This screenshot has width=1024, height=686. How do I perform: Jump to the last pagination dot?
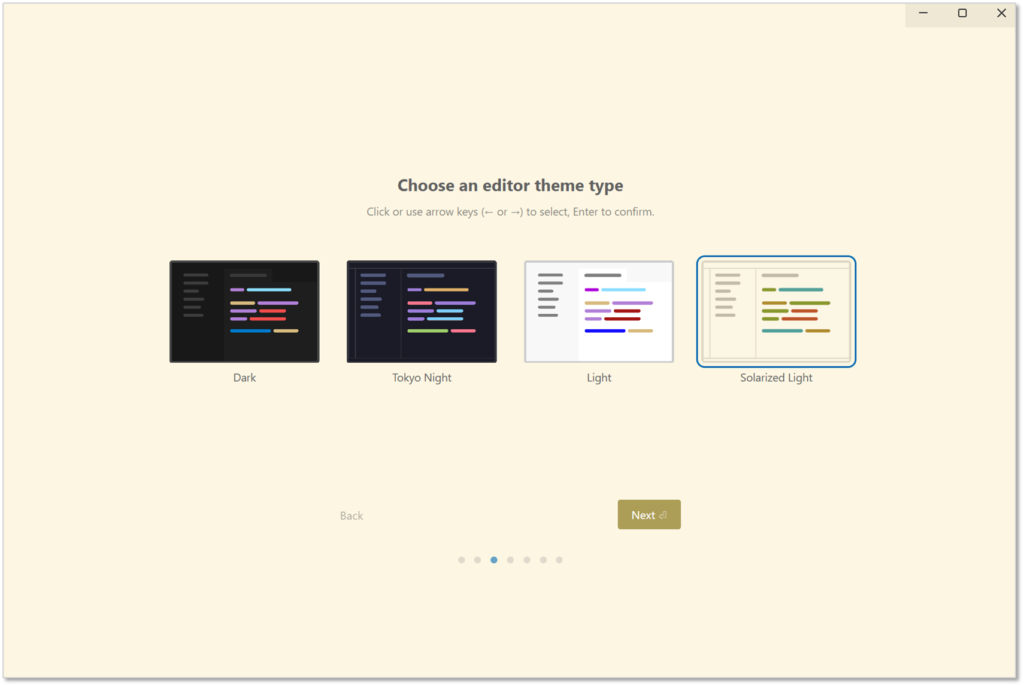click(x=559, y=560)
